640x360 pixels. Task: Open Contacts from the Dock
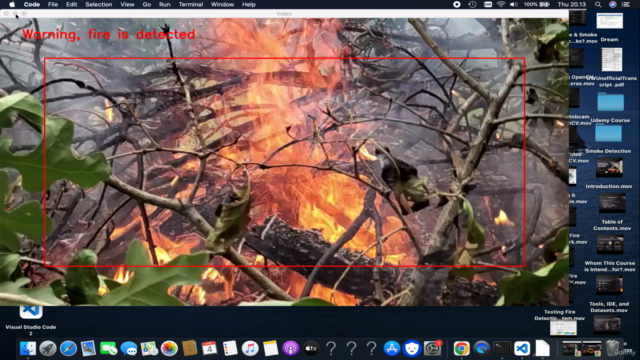[189, 349]
